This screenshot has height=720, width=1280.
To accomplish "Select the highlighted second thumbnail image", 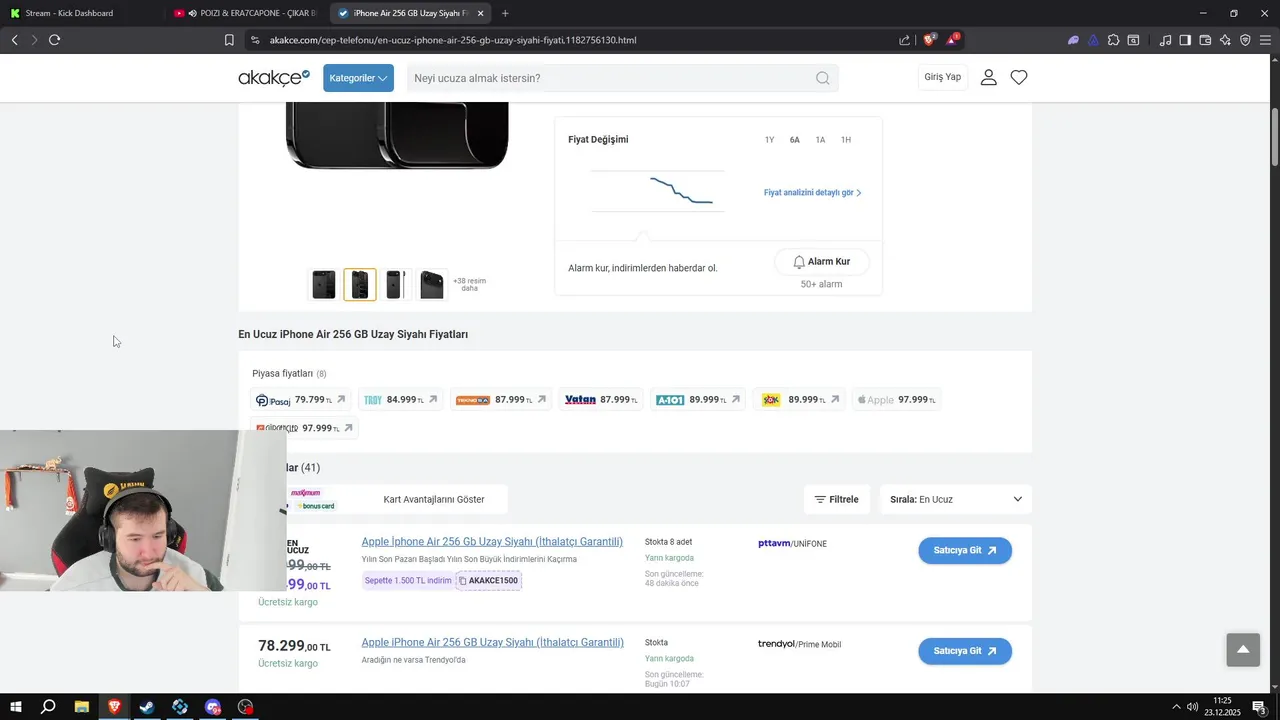I will (x=360, y=285).
